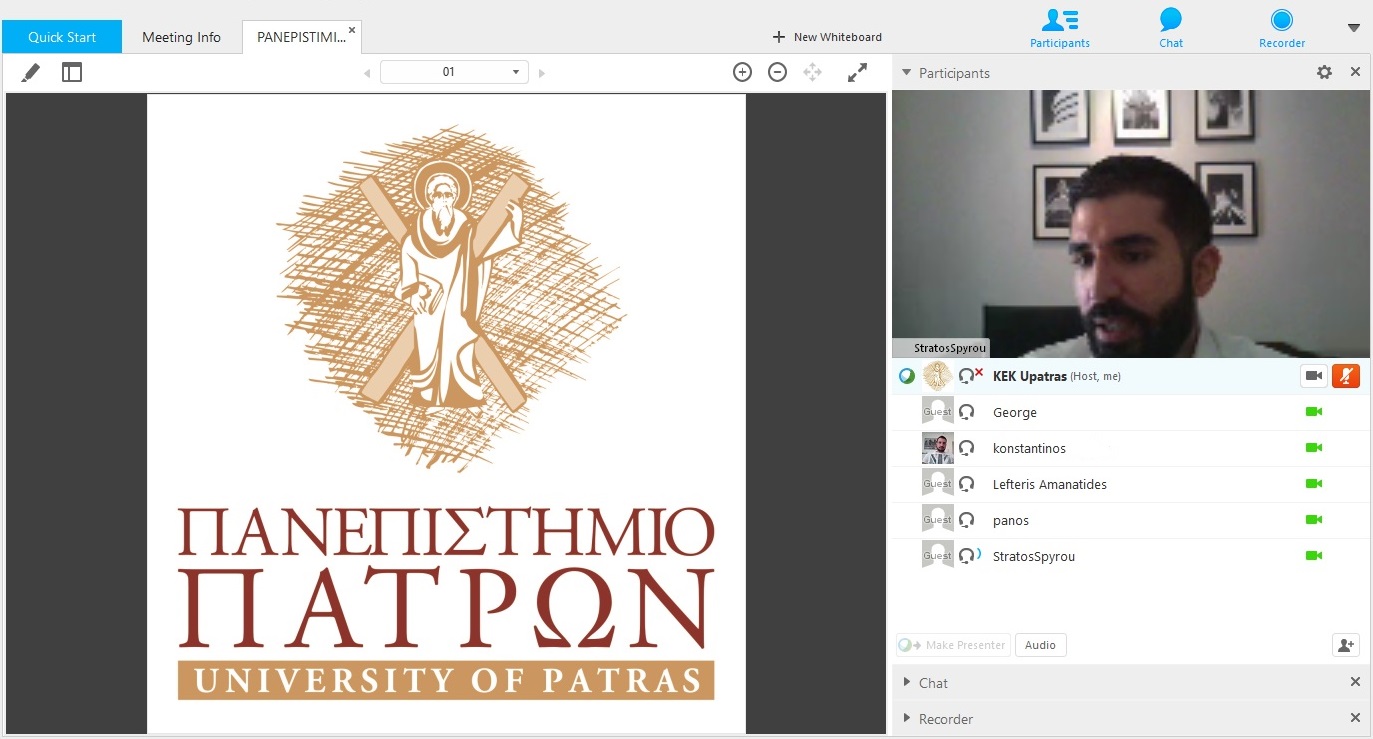Click panos's guest avatar

[938, 520]
